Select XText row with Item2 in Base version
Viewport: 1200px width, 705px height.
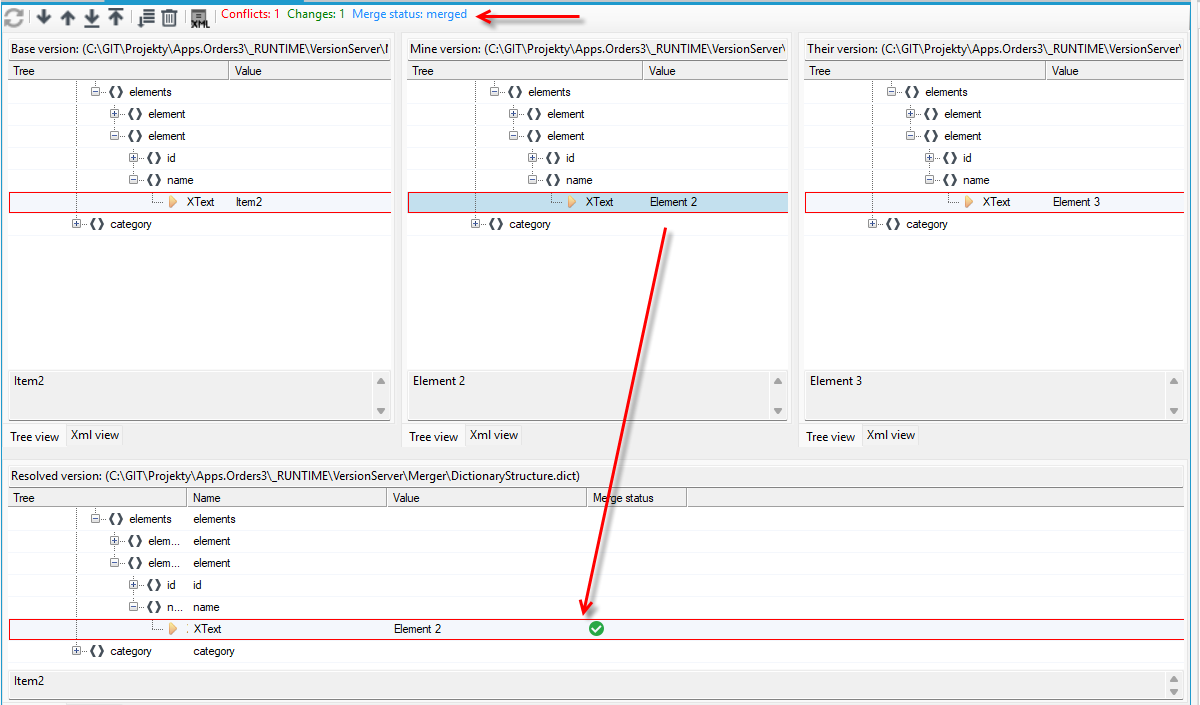pos(200,202)
